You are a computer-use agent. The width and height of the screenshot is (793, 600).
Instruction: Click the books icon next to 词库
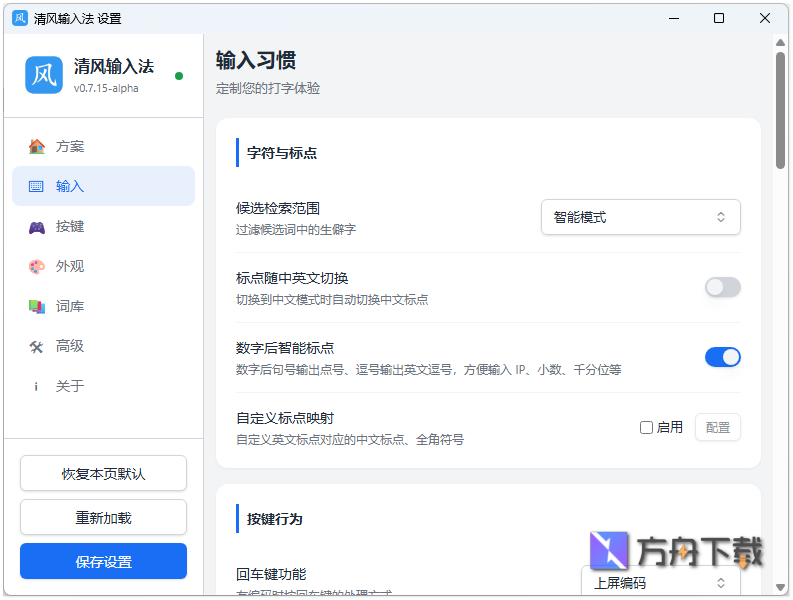tap(36, 306)
